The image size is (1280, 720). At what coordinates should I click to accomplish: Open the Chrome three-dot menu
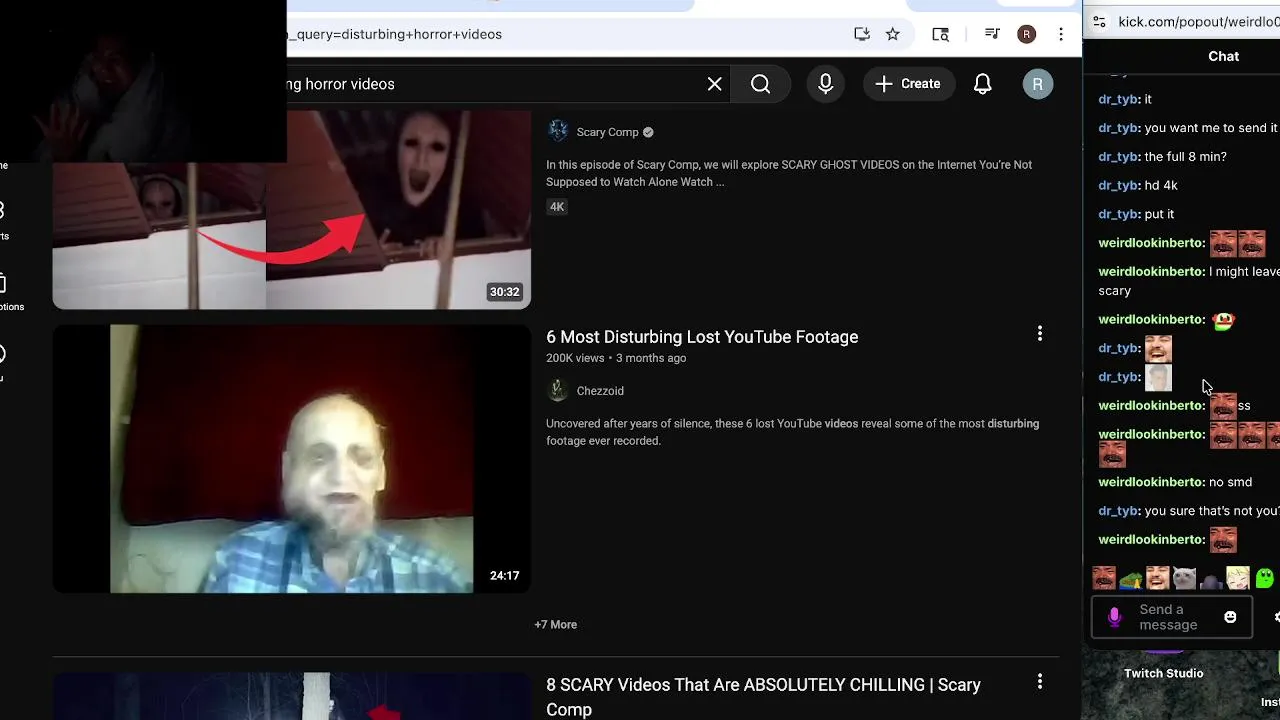point(1061,34)
